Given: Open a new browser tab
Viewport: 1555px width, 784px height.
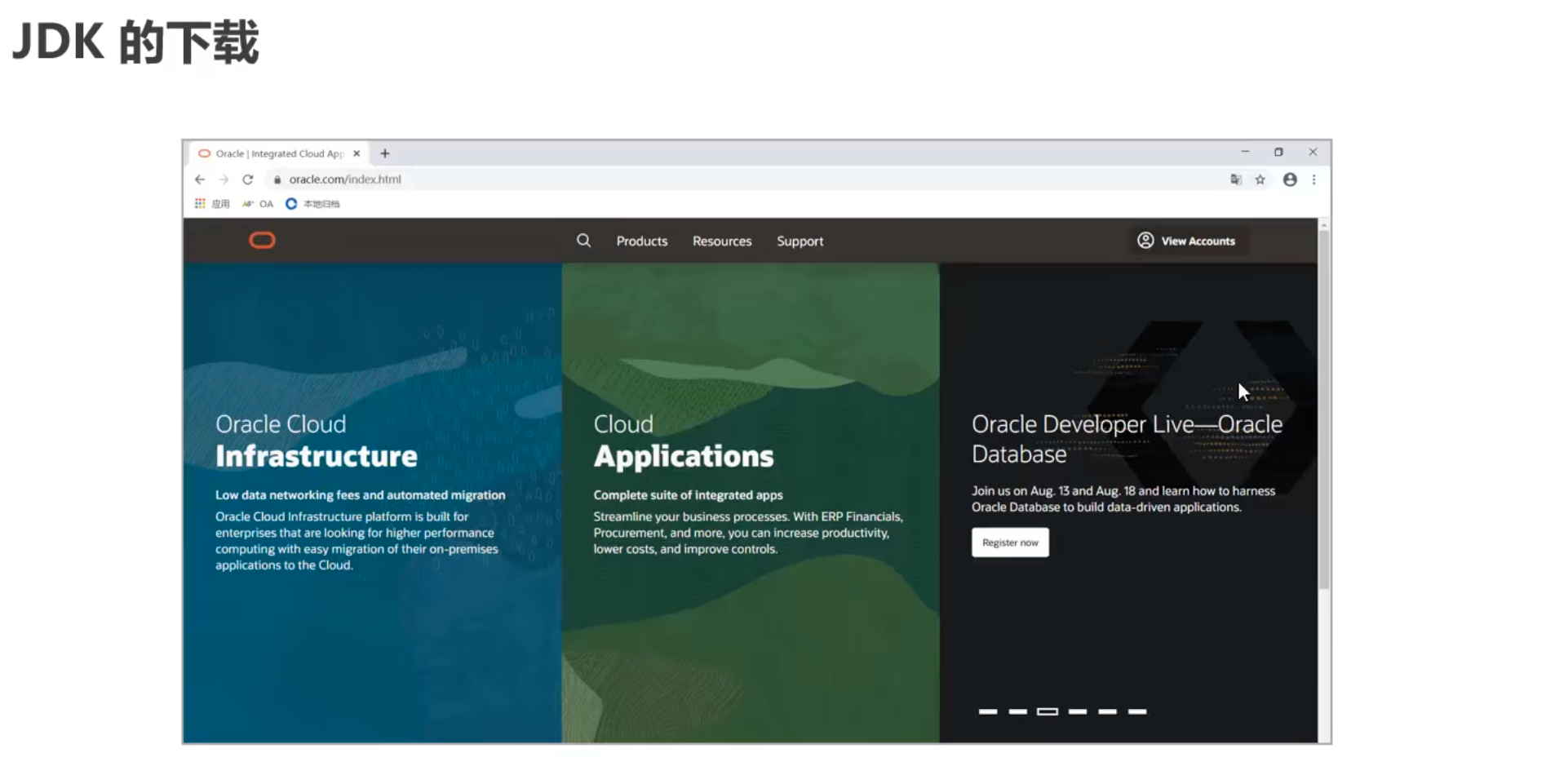Looking at the screenshot, I should [385, 153].
